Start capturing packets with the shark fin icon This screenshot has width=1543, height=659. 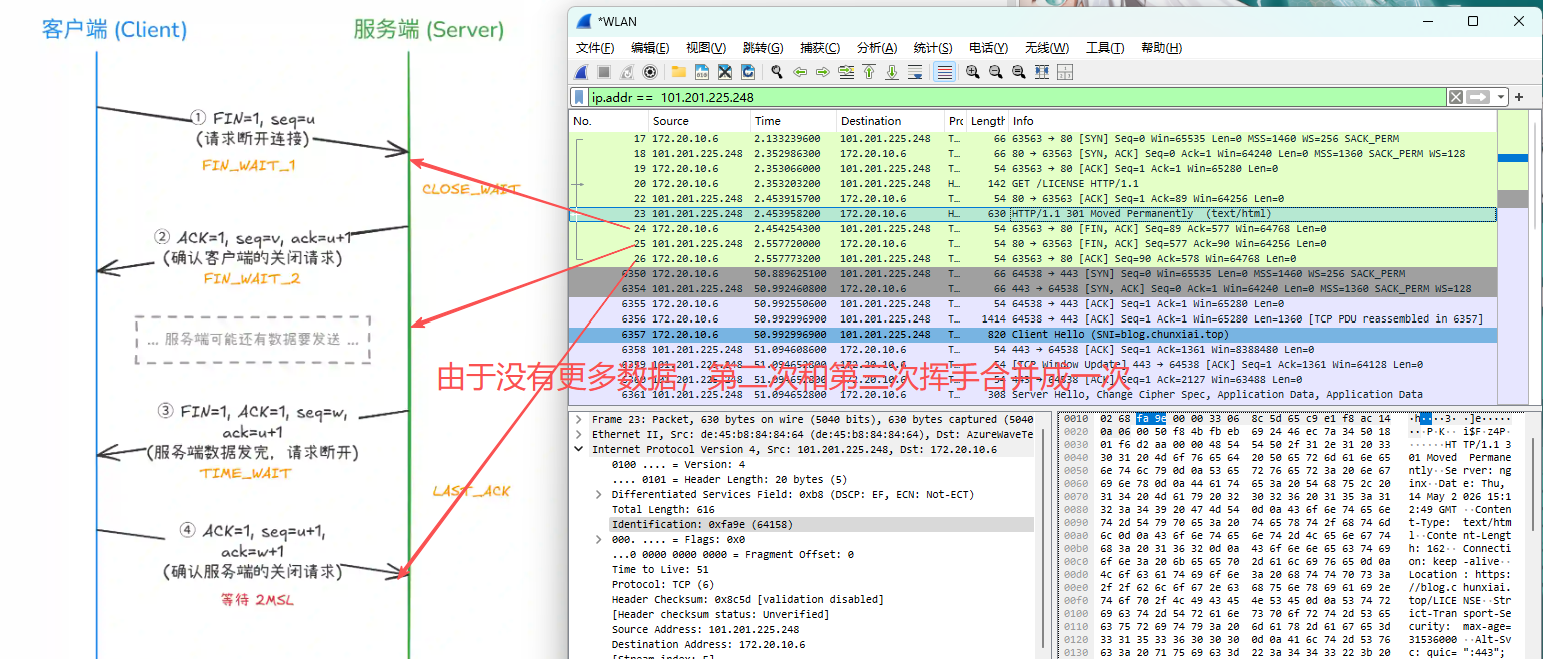(x=581, y=72)
